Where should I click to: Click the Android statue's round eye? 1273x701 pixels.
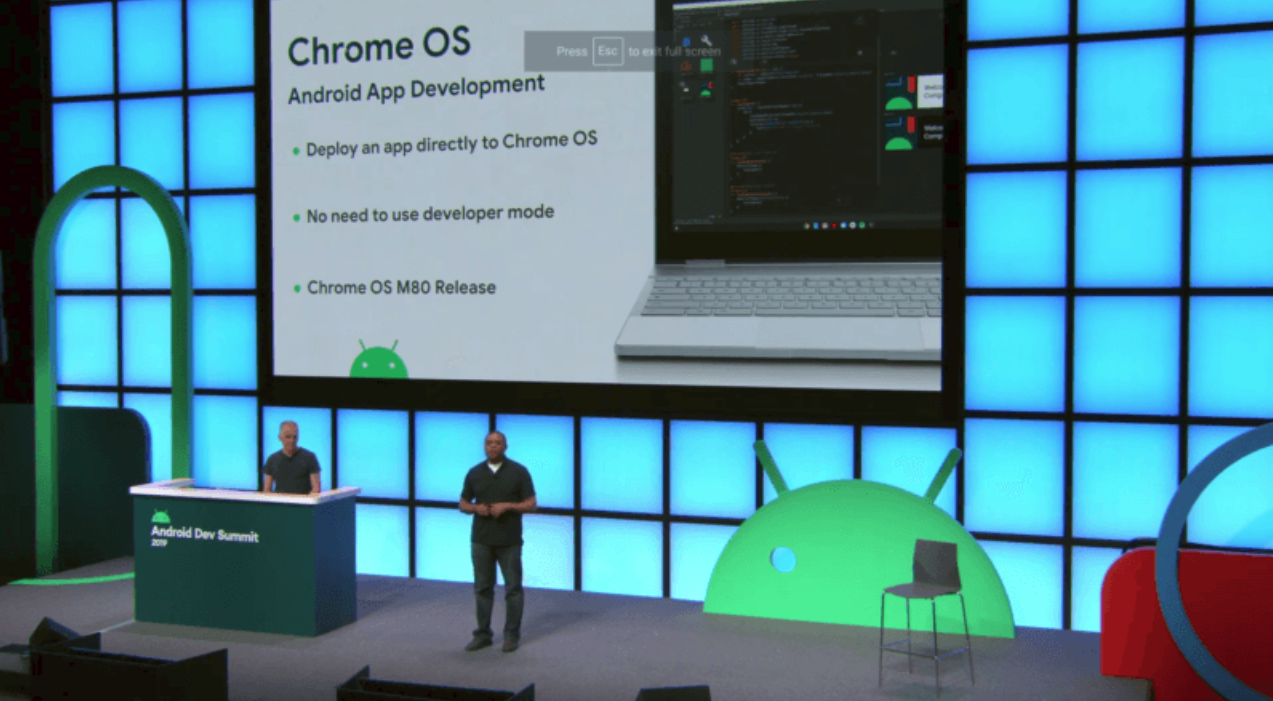(783, 559)
